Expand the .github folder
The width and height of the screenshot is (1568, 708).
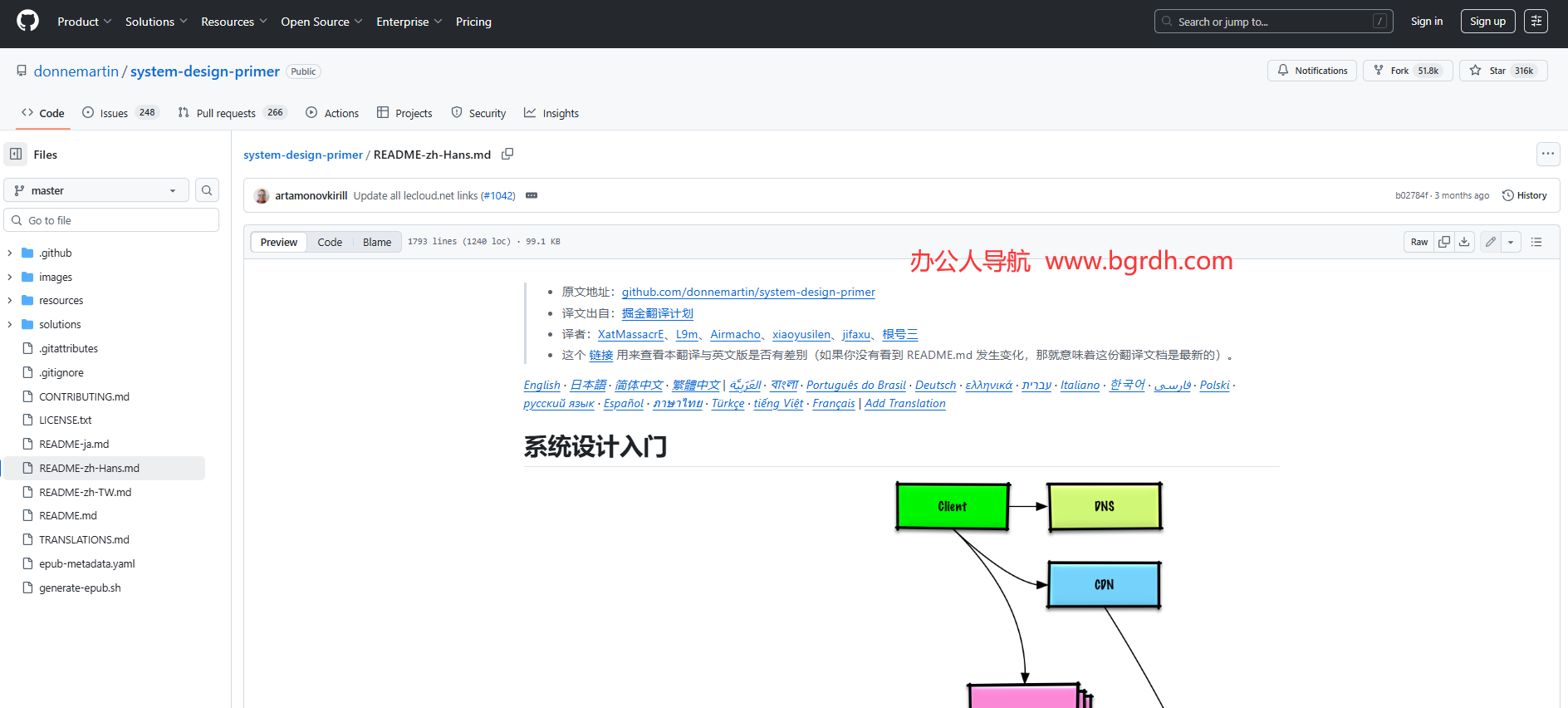[x=10, y=253]
